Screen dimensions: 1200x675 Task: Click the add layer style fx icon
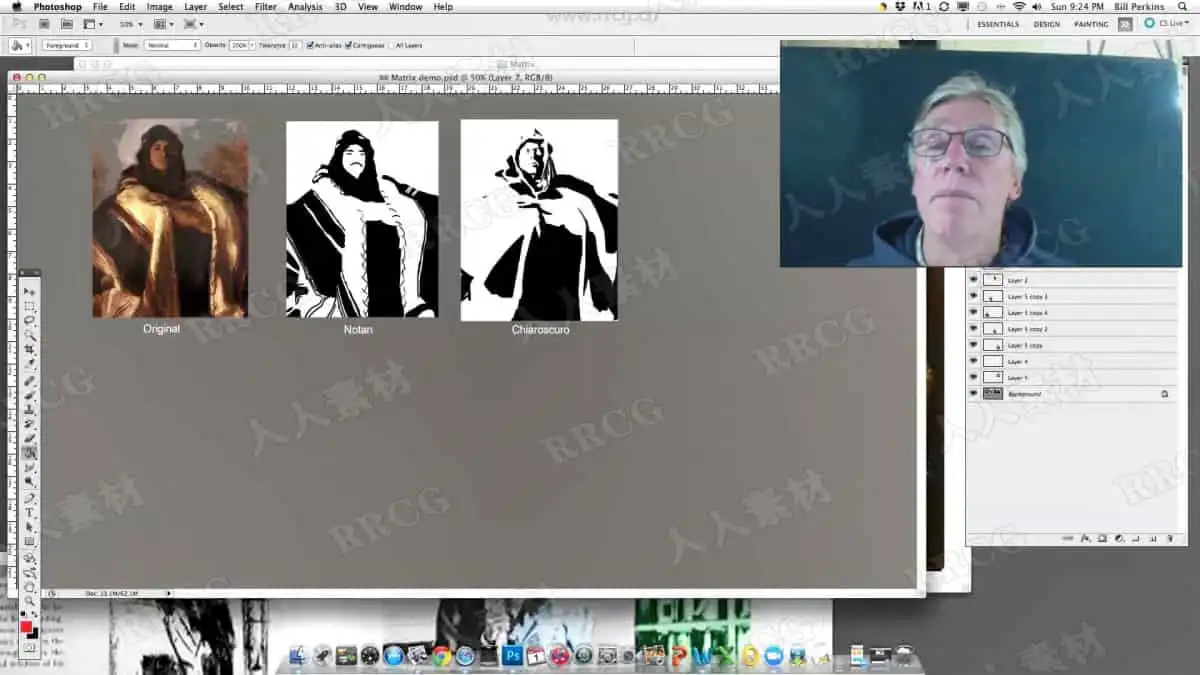[1085, 539]
